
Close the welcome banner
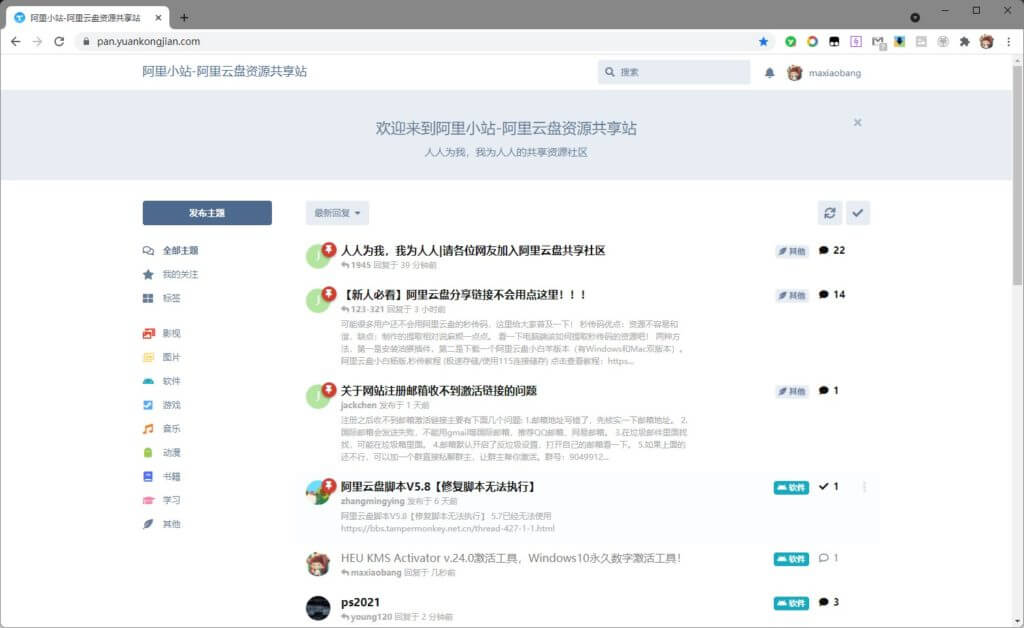(857, 122)
